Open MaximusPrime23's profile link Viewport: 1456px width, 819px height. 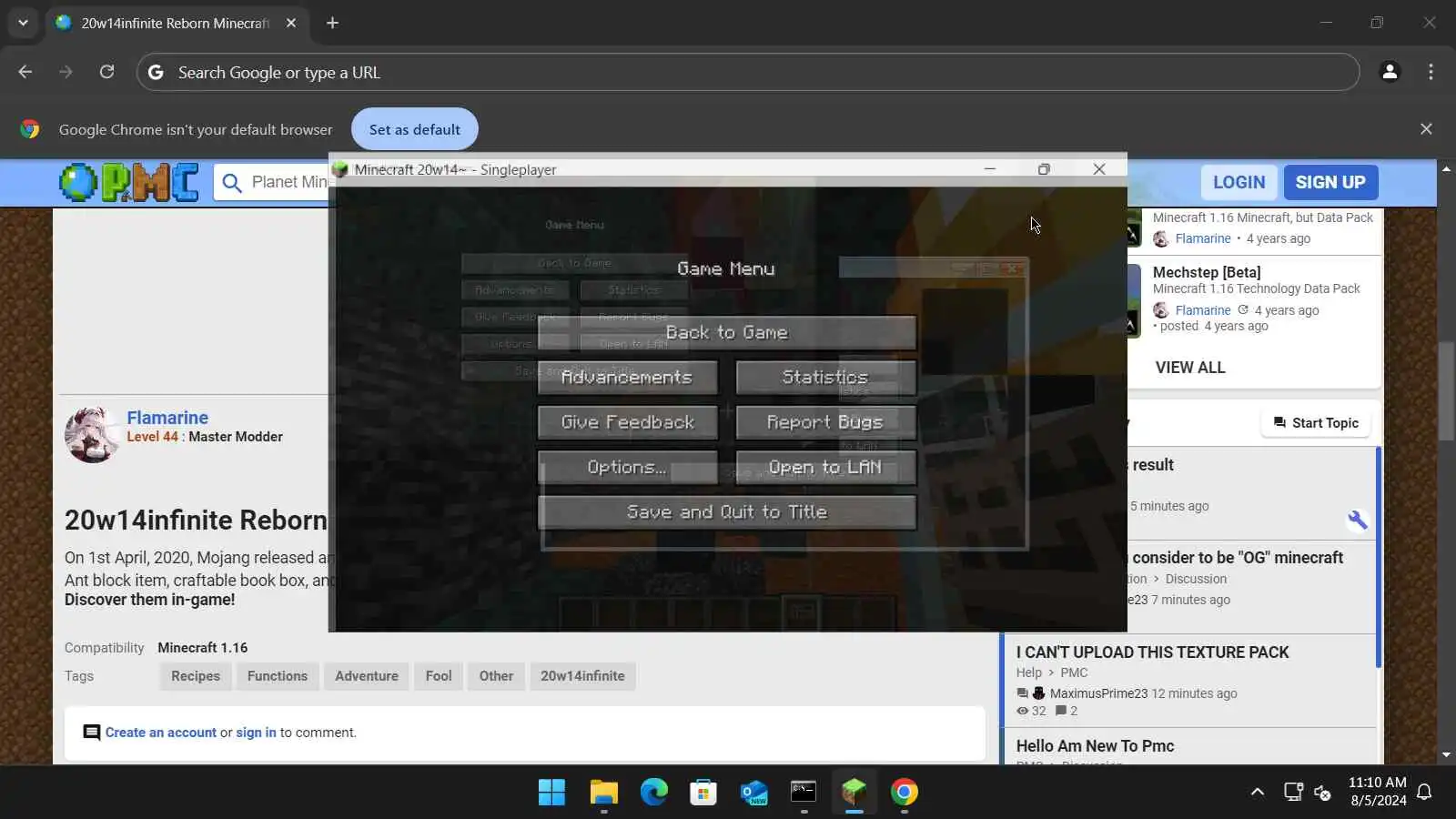tap(1098, 693)
